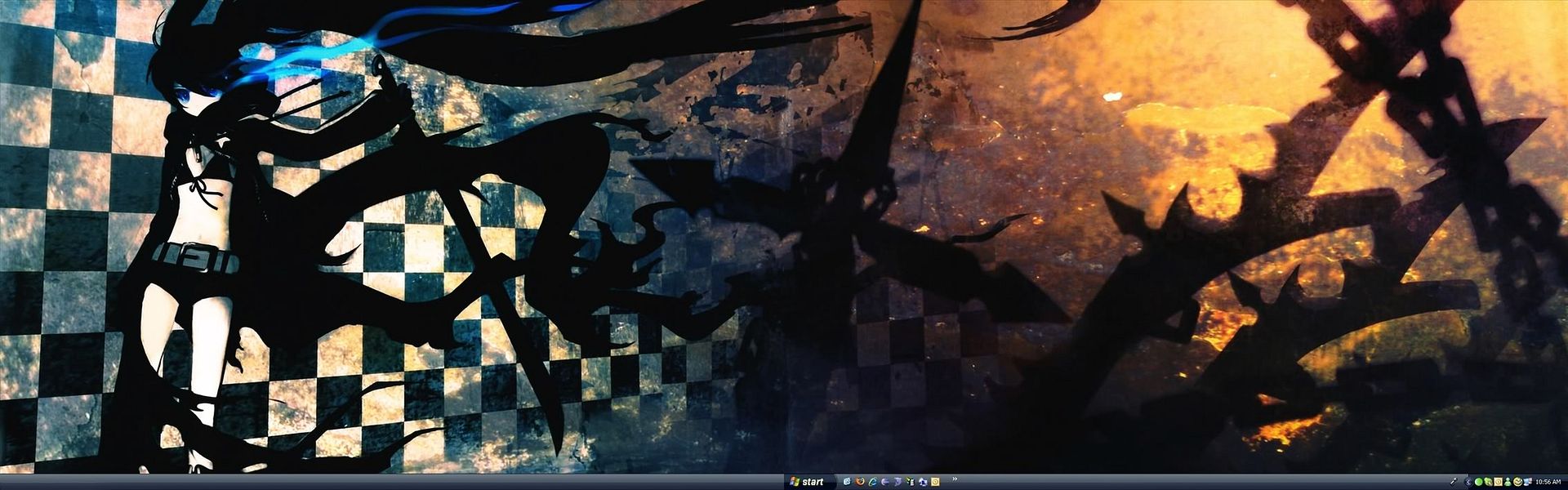Click the 10:56 AM taskbar clock
The width and height of the screenshot is (1568, 490).
[1548, 482]
